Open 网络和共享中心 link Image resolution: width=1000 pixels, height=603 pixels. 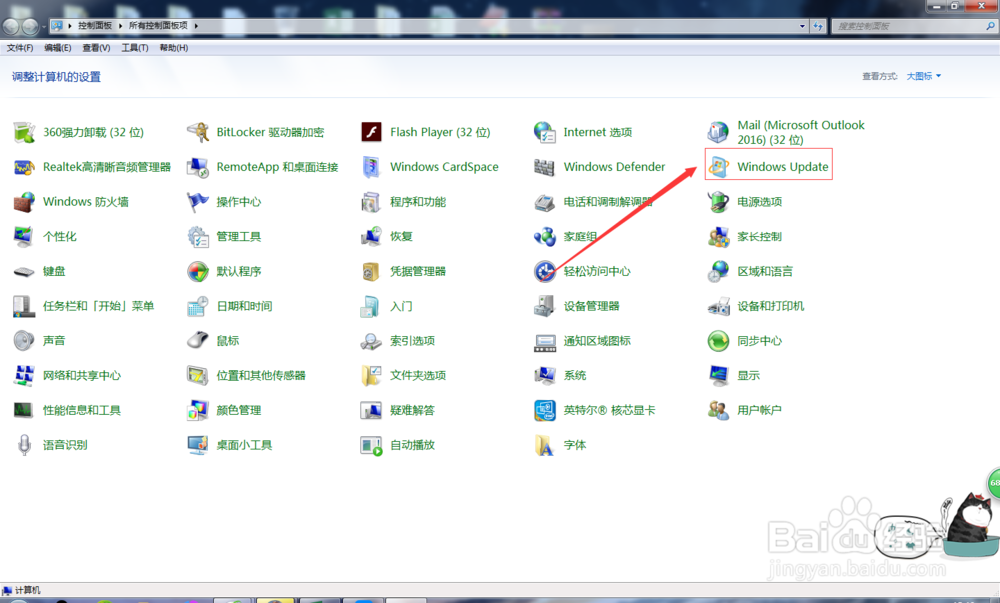(x=82, y=375)
